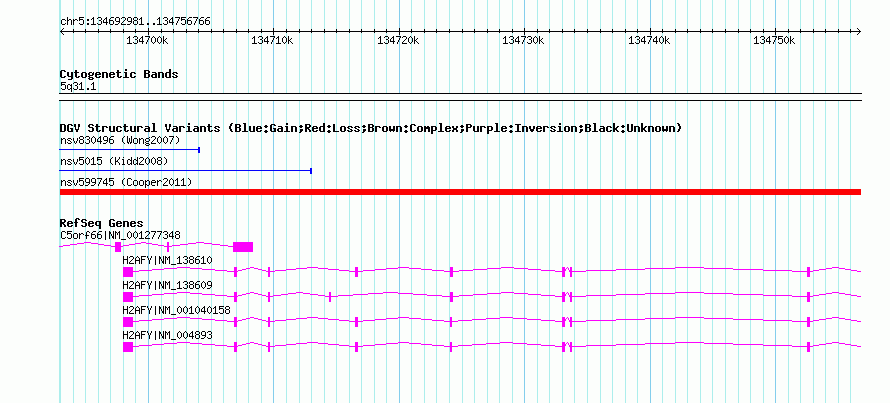Click the 134750k ruler tick label
Viewport: 890px width, 403px height.
(x=774, y=40)
